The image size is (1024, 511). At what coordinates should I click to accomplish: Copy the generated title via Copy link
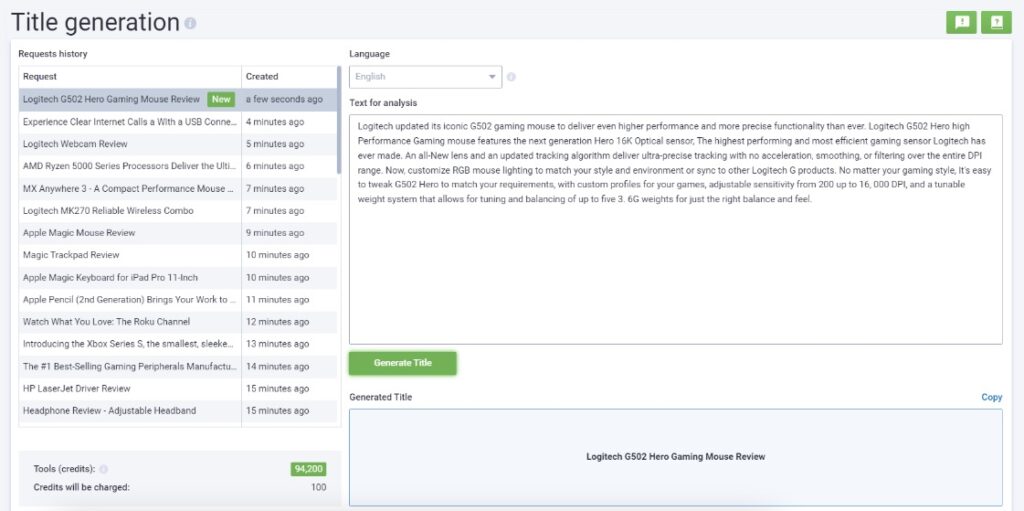pos(991,397)
